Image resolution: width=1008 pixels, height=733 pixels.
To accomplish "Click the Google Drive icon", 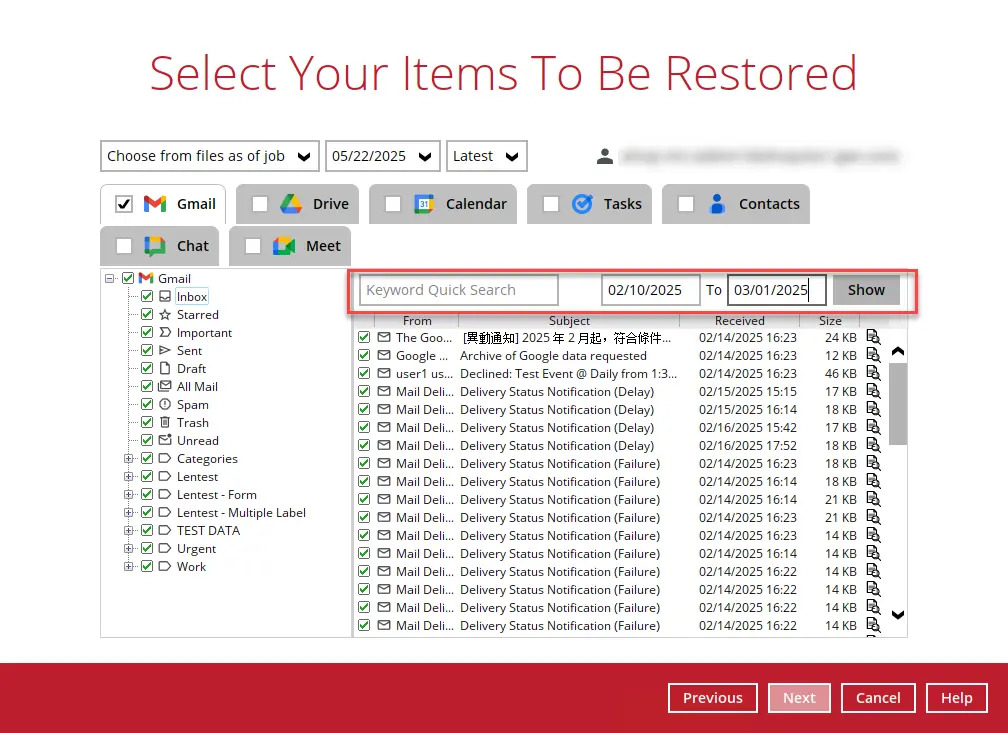I will [x=291, y=204].
